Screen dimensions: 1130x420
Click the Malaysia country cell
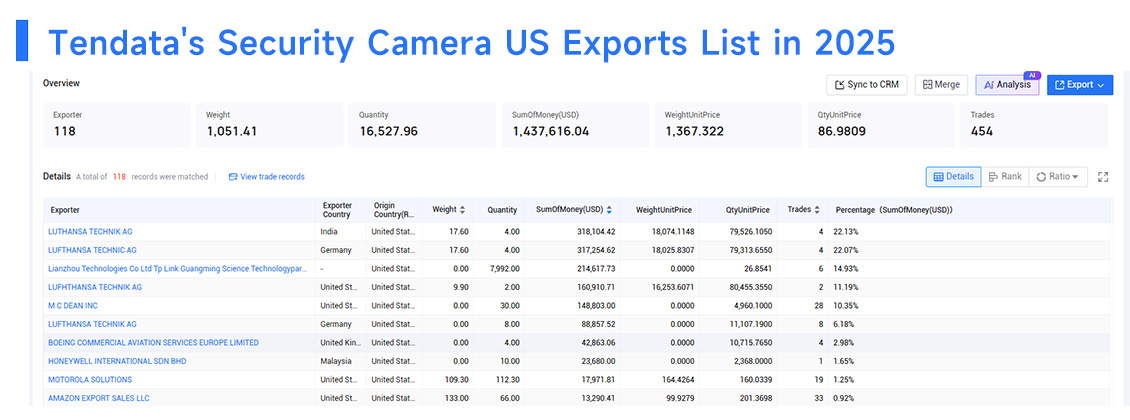point(336,361)
